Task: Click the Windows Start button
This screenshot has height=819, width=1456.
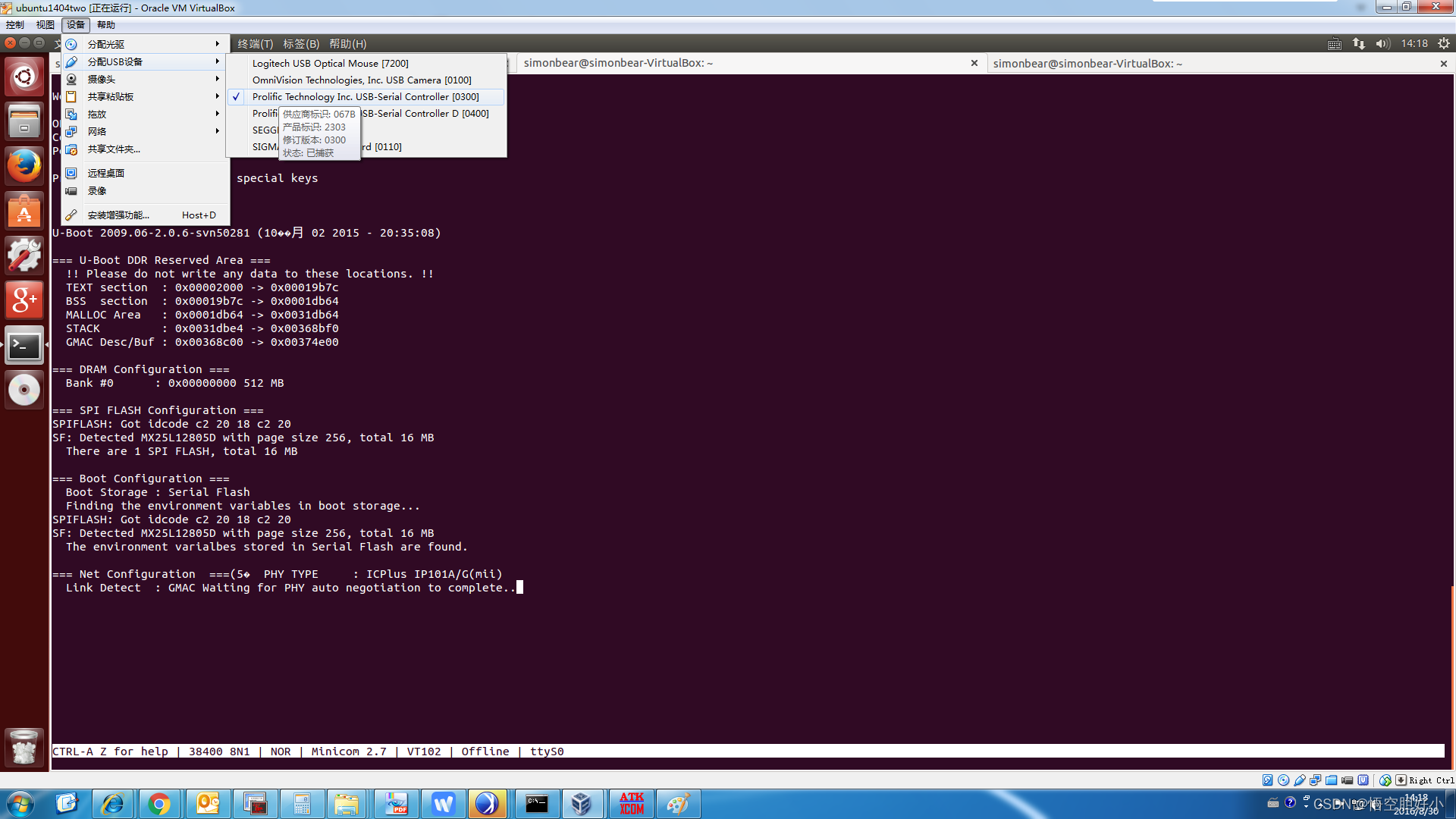Action: (19, 803)
